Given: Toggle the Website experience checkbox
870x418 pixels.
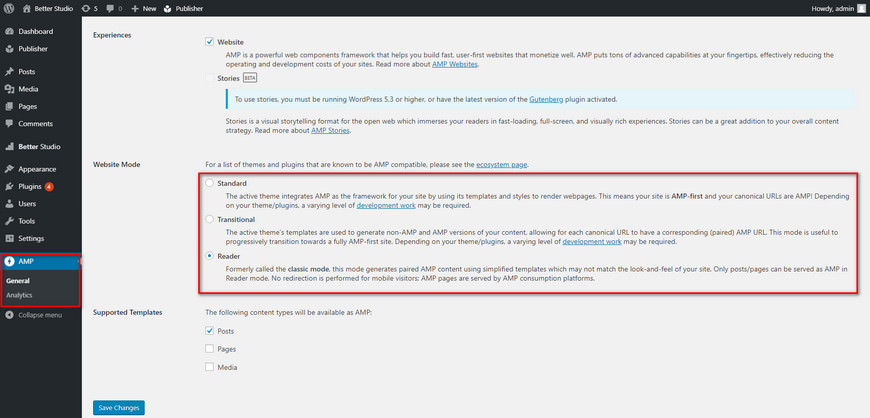Looking at the screenshot, I should point(210,42).
